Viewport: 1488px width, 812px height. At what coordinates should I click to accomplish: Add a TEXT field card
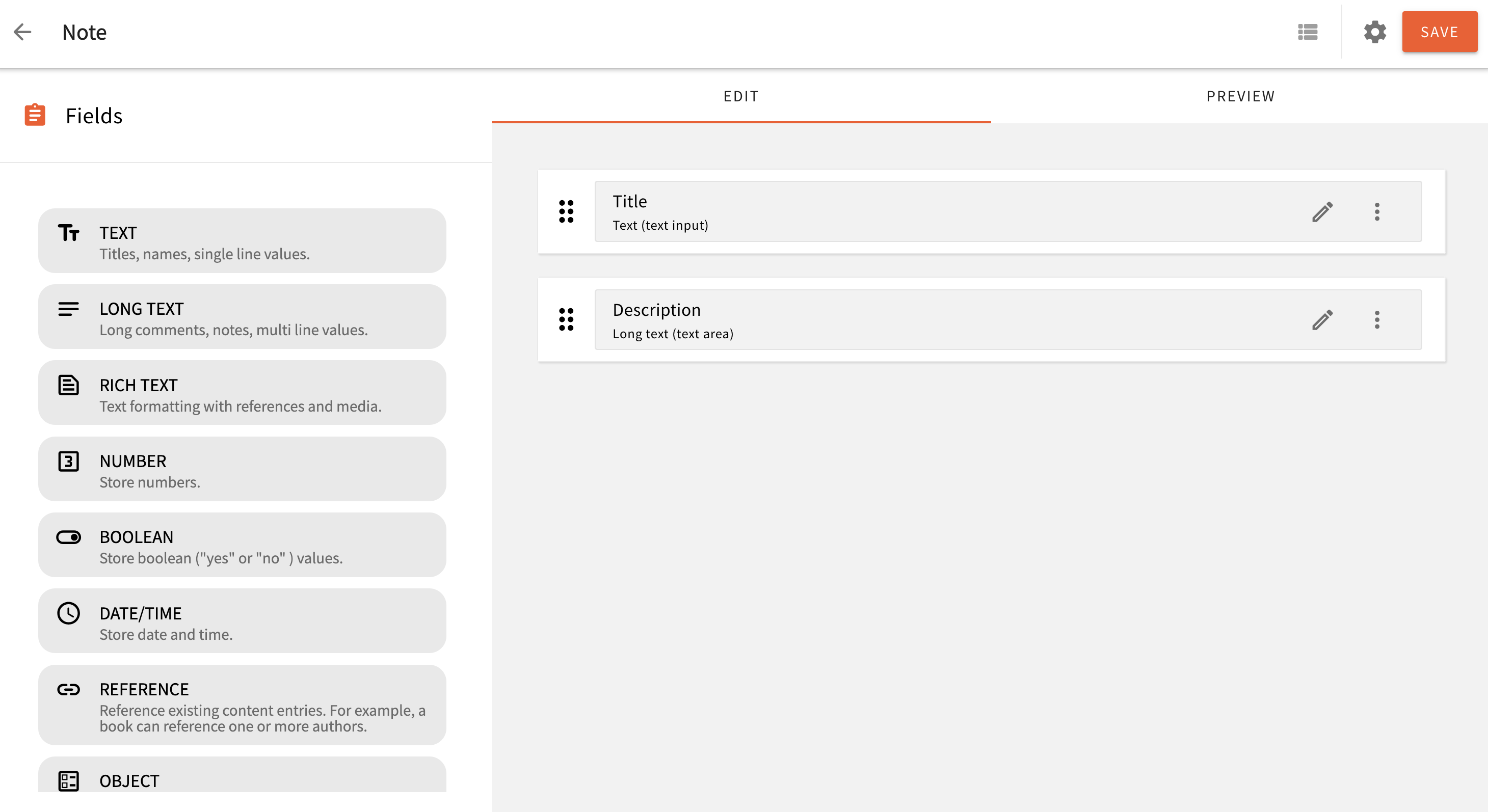pyautogui.click(x=242, y=240)
